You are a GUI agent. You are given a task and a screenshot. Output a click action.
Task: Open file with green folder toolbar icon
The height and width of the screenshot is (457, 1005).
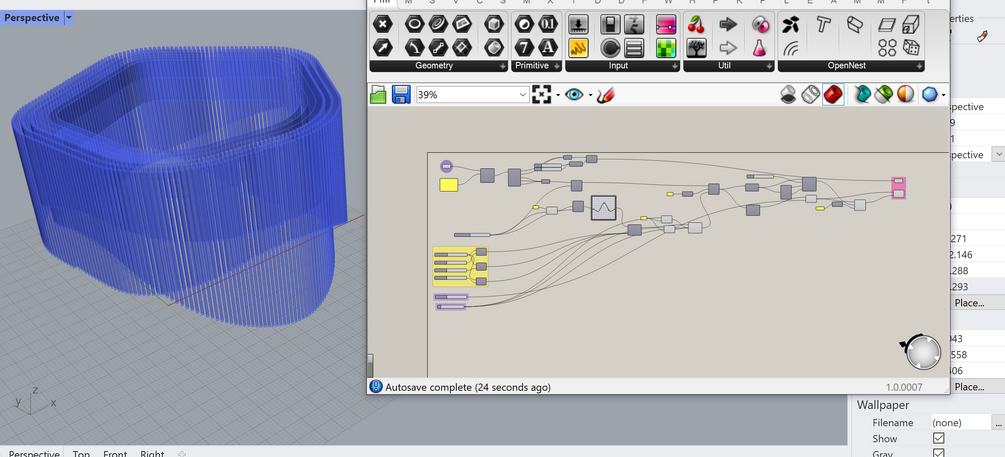point(379,95)
